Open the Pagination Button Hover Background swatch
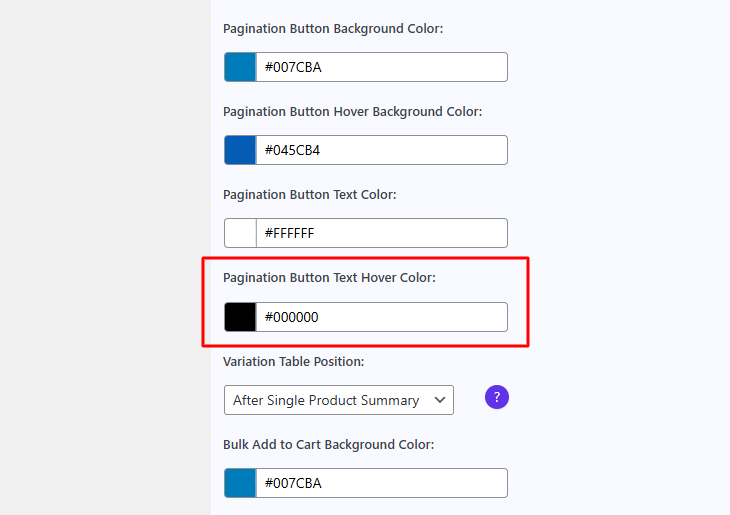Viewport: 730px width, 515px height. pos(240,150)
